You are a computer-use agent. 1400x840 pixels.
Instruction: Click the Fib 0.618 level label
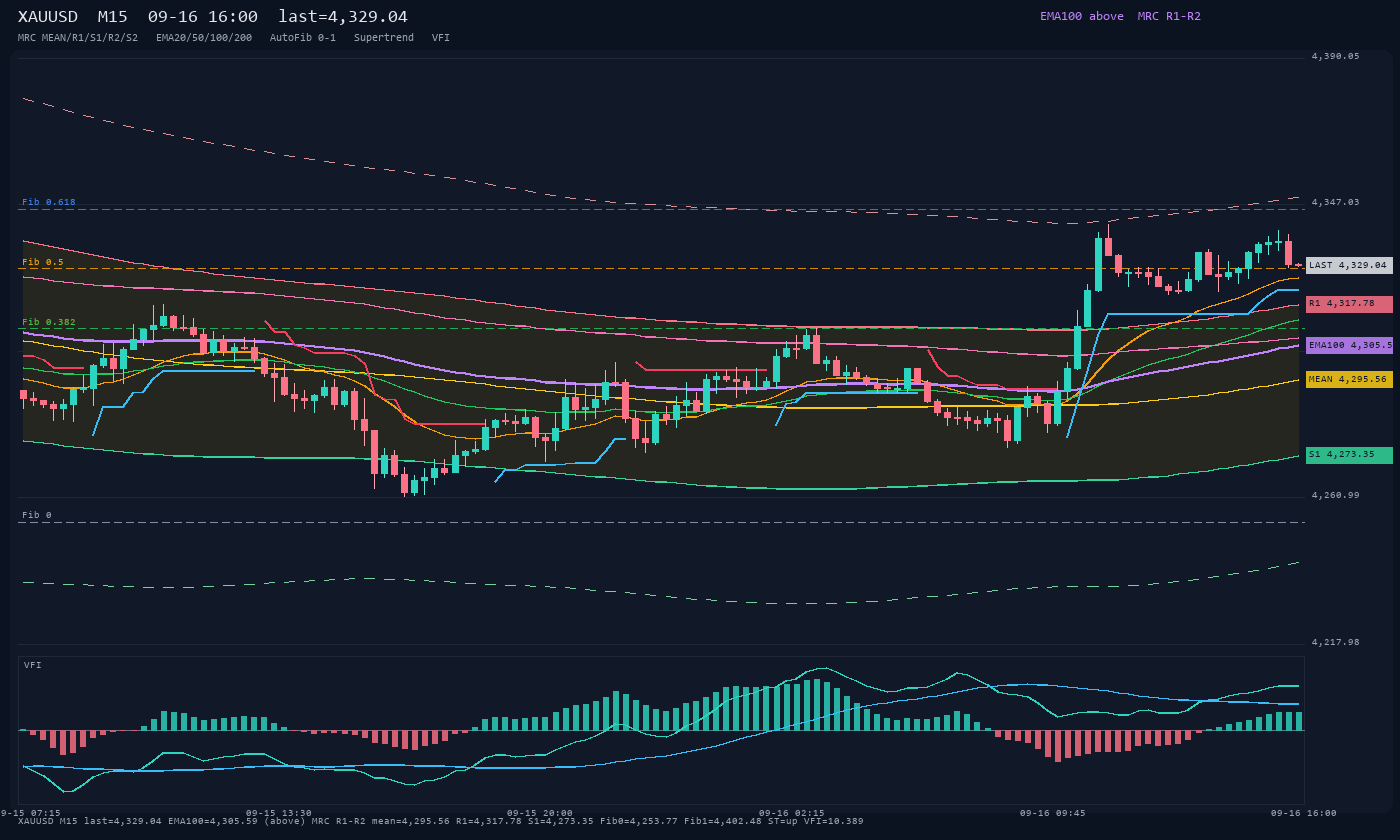click(x=49, y=202)
